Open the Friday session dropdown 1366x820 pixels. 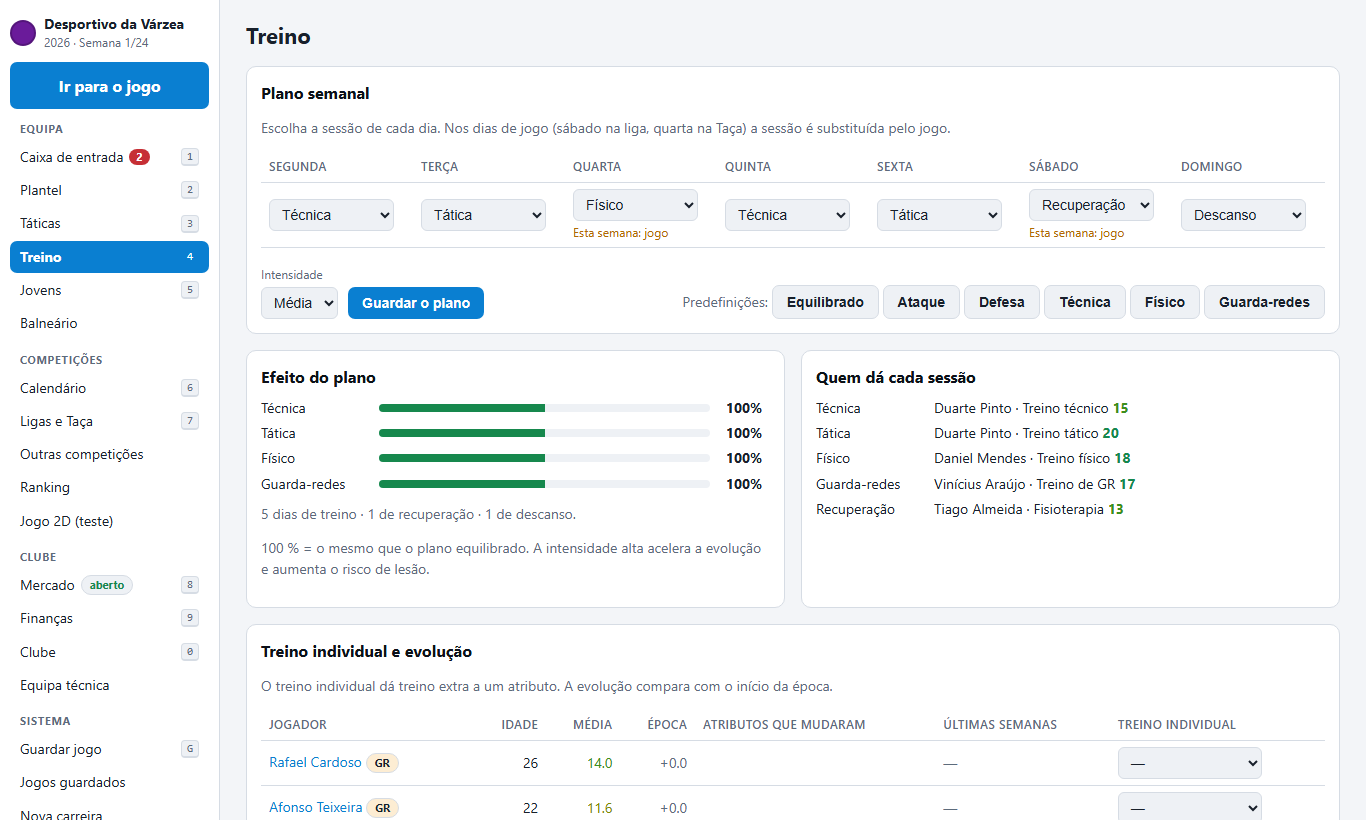(939, 215)
